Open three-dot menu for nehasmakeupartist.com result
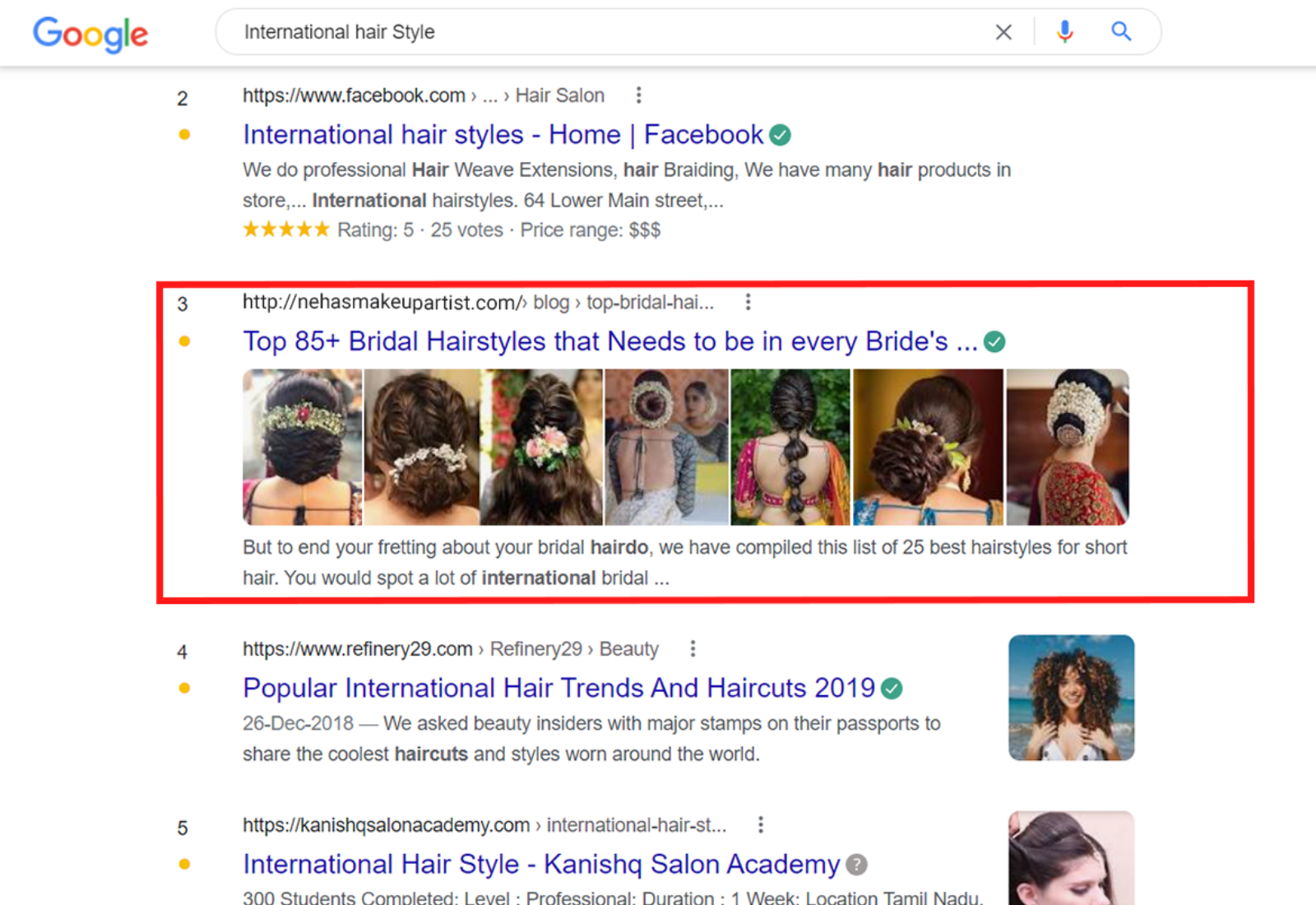Image resolution: width=1316 pixels, height=905 pixels. pyautogui.click(x=748, y=302)
